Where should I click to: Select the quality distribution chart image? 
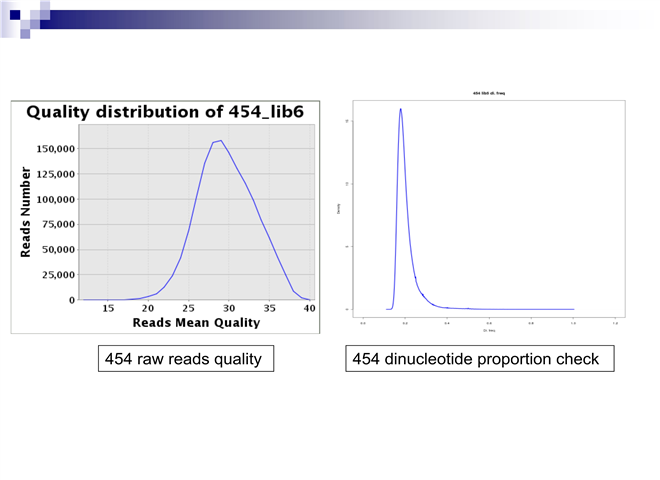point(164,217)
